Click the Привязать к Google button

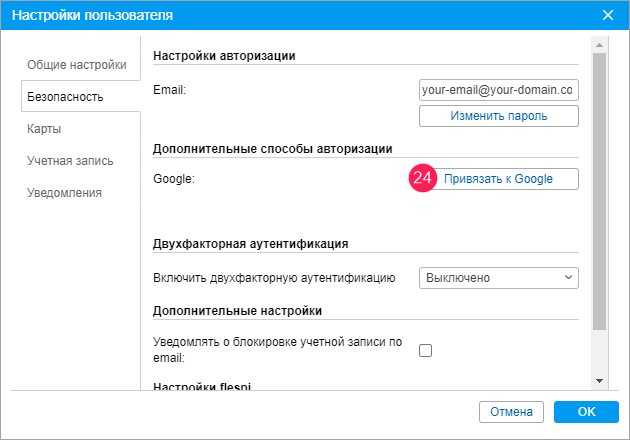tap(498, 179)
